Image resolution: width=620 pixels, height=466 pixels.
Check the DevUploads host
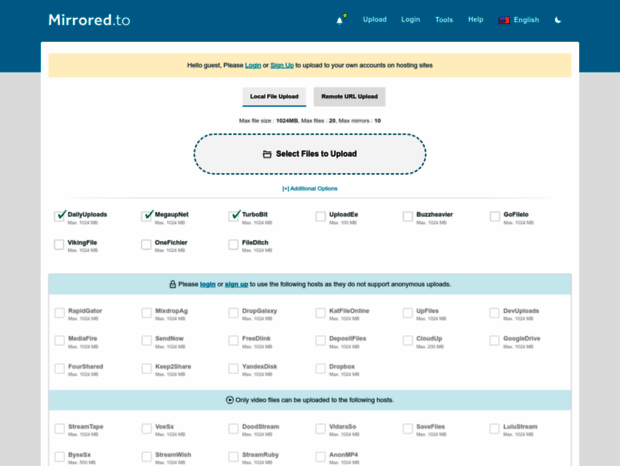coord(495,313)
